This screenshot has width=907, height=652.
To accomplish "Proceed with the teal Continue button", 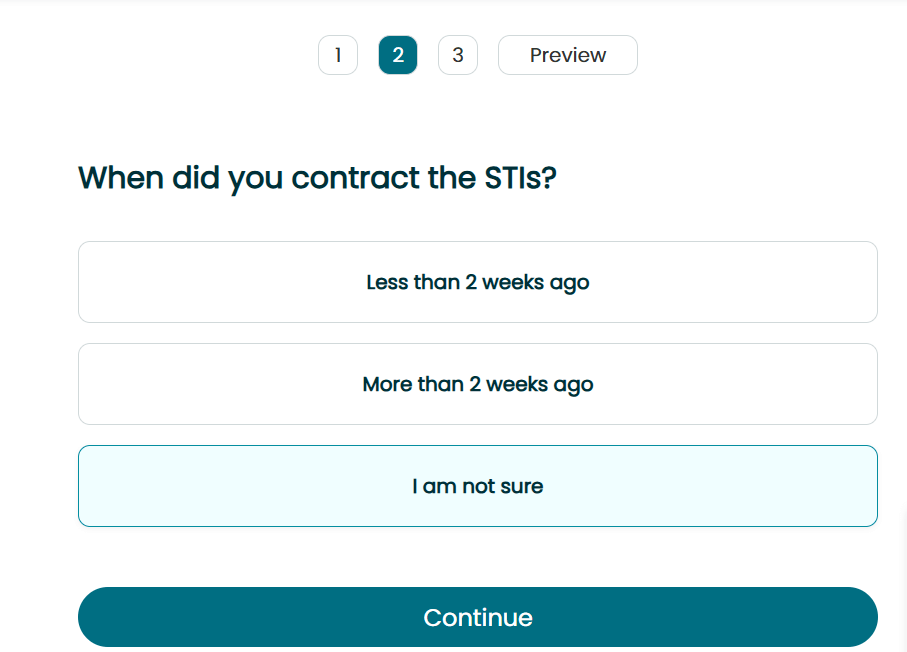I will point(478,617).
